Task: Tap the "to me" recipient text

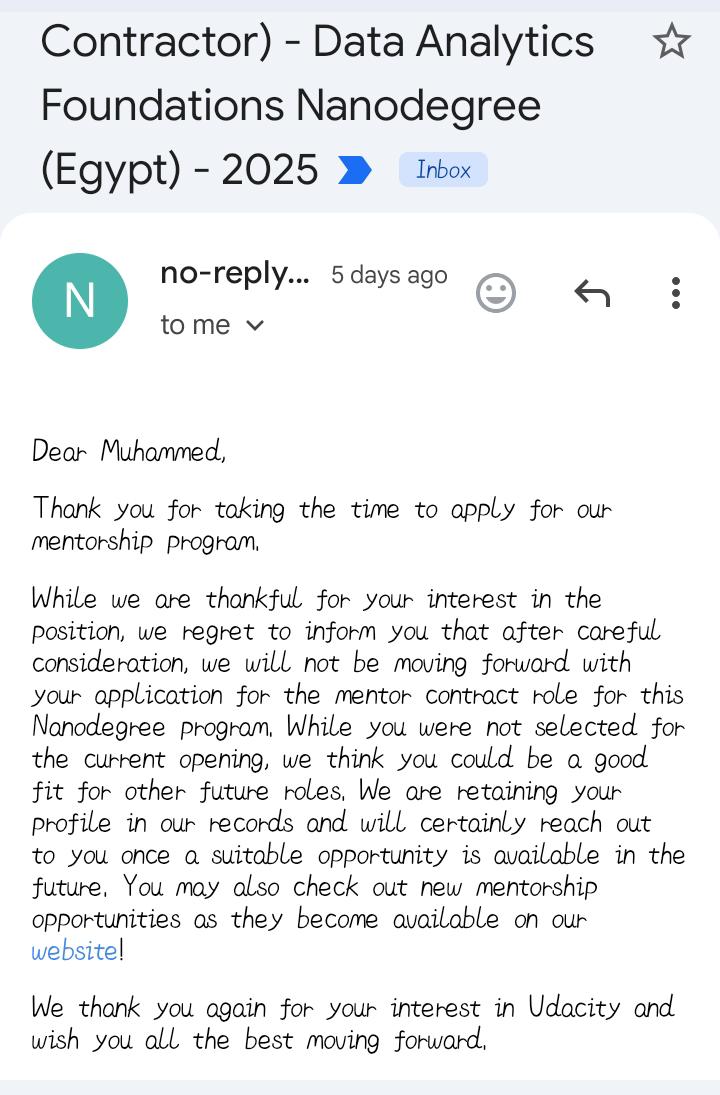Action: (x=195, y=325)
